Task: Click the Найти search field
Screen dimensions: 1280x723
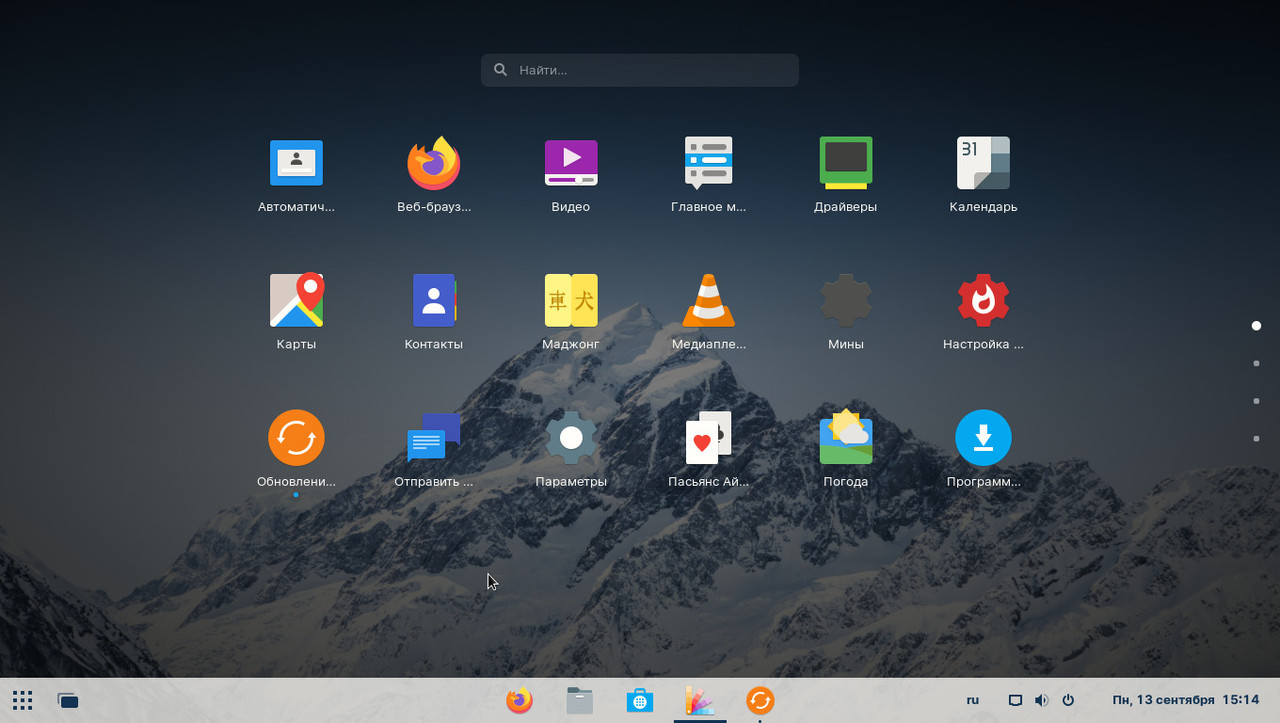Action: (x=640, y=70)
